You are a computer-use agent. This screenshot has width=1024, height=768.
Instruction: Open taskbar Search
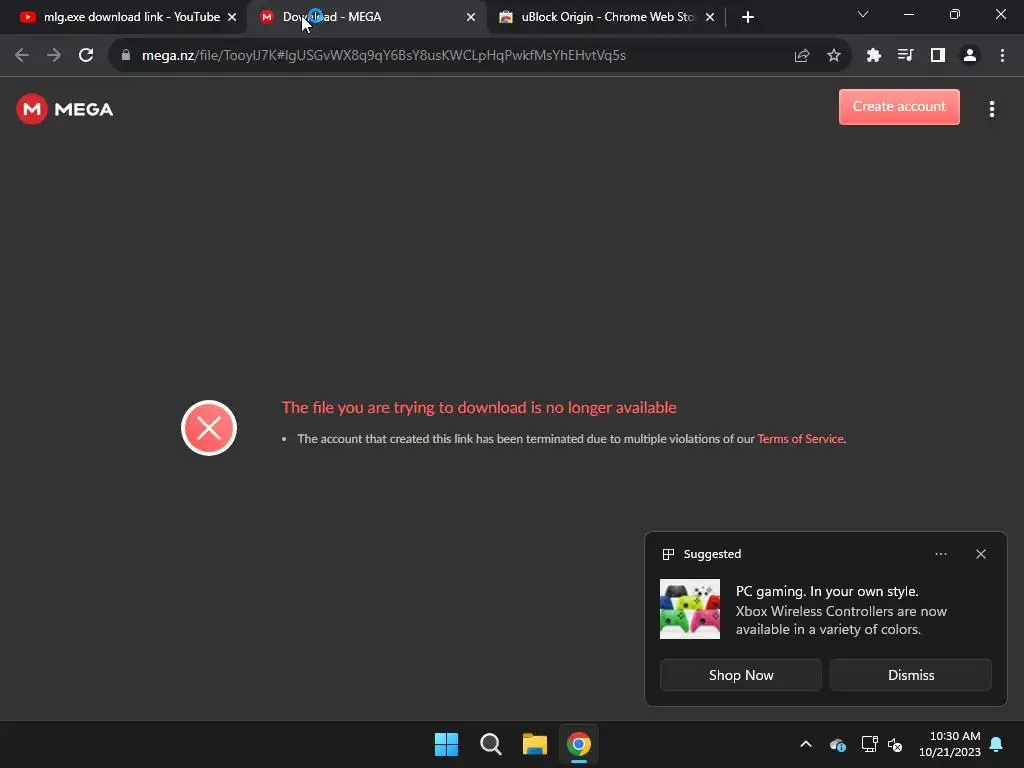(490, 744)
